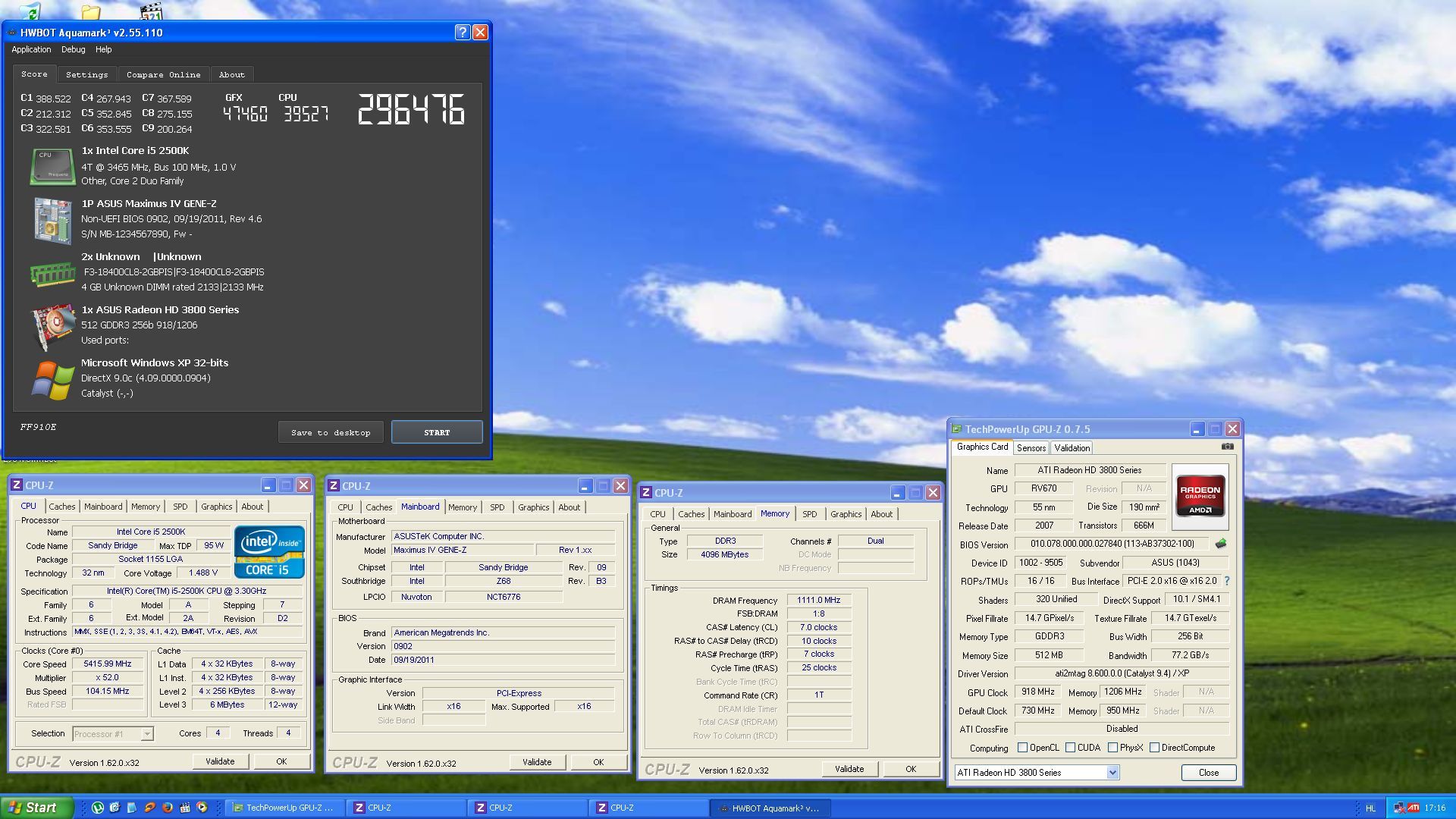The height and width of the screenshot is (819, 1456).
Task: Click the Windows Start button
Action: [36, 808]
